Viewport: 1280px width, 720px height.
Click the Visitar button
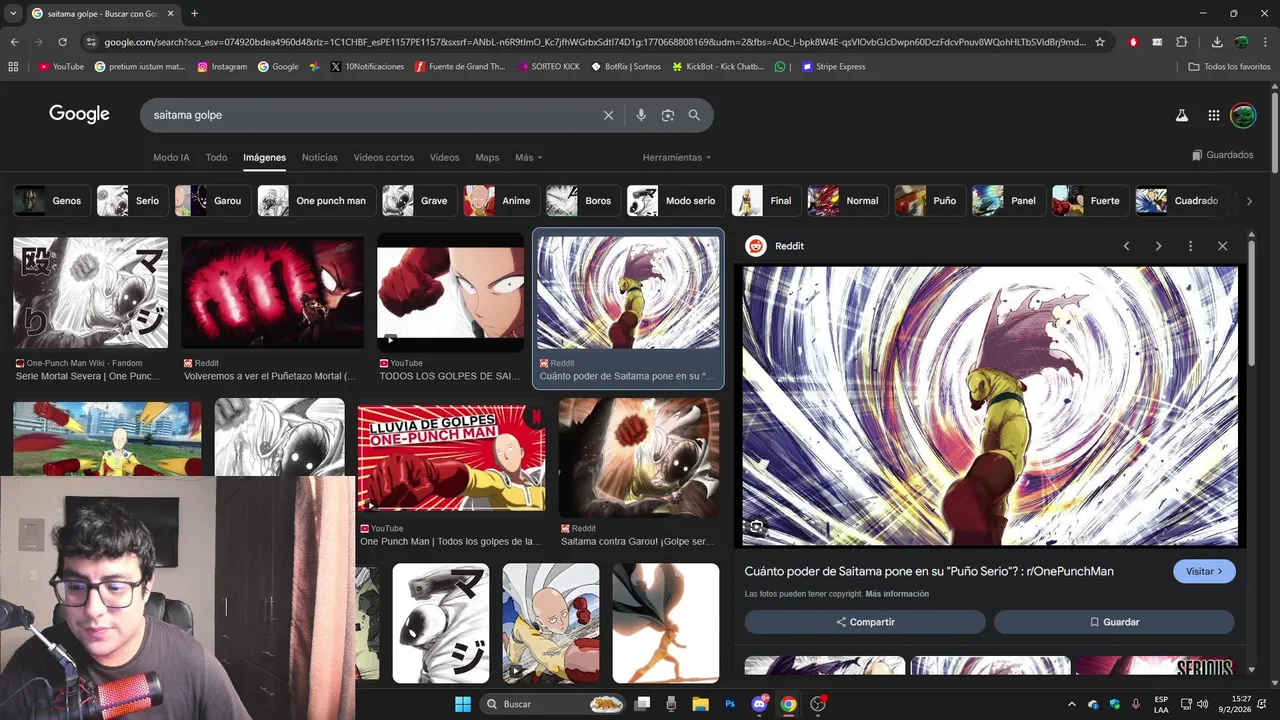click(x=1204, y=571)
